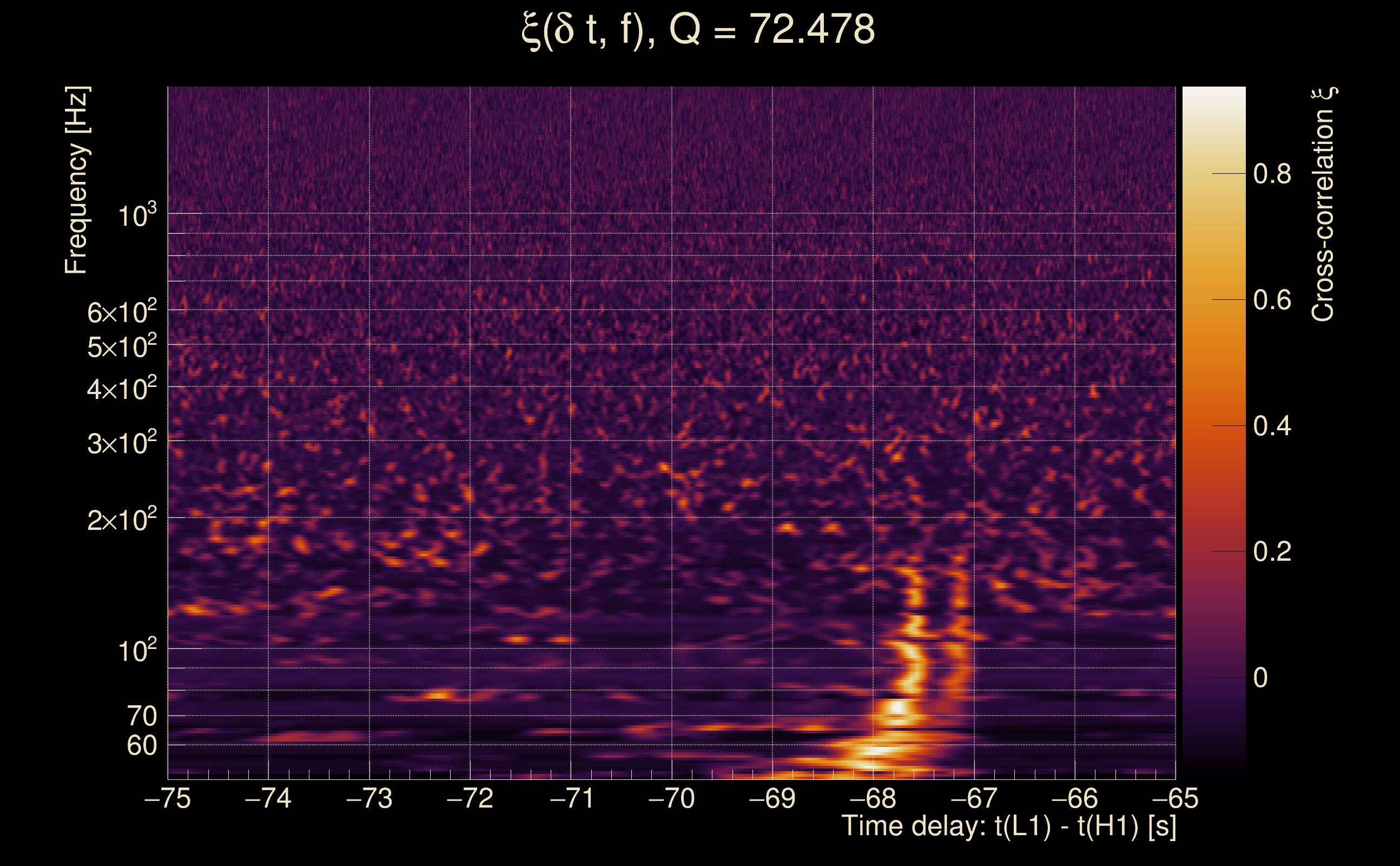Click the bright blob near −72.3 s, 78 Hz

[x=438, y=696]
